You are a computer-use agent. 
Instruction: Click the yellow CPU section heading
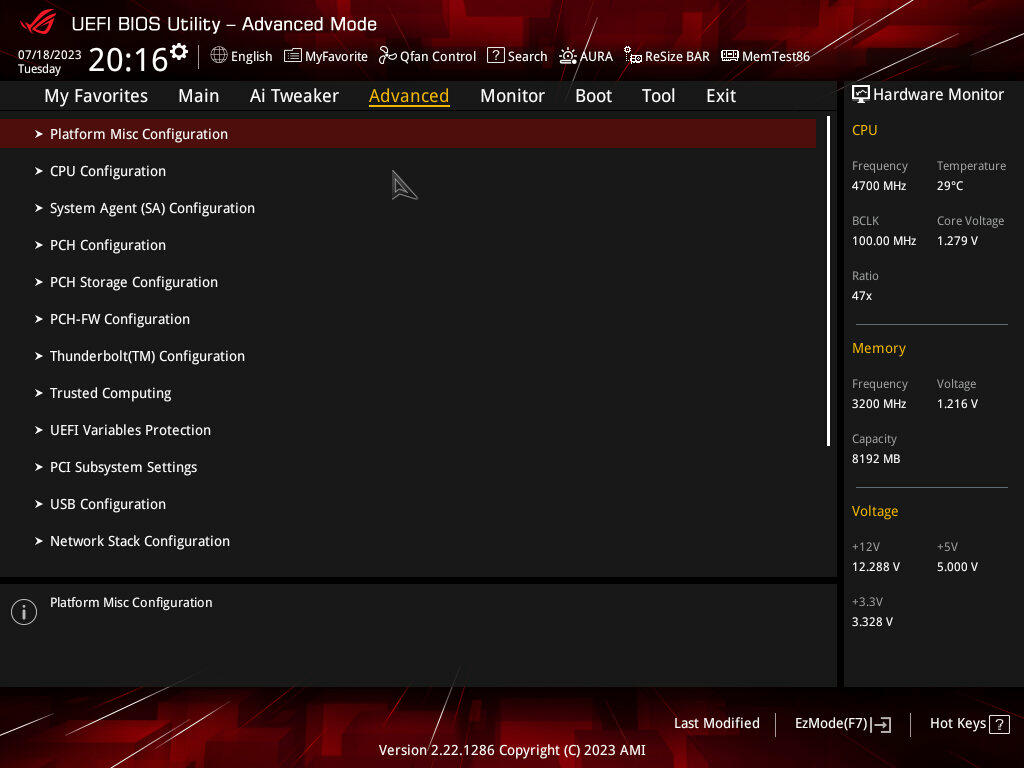coord(864,130)
